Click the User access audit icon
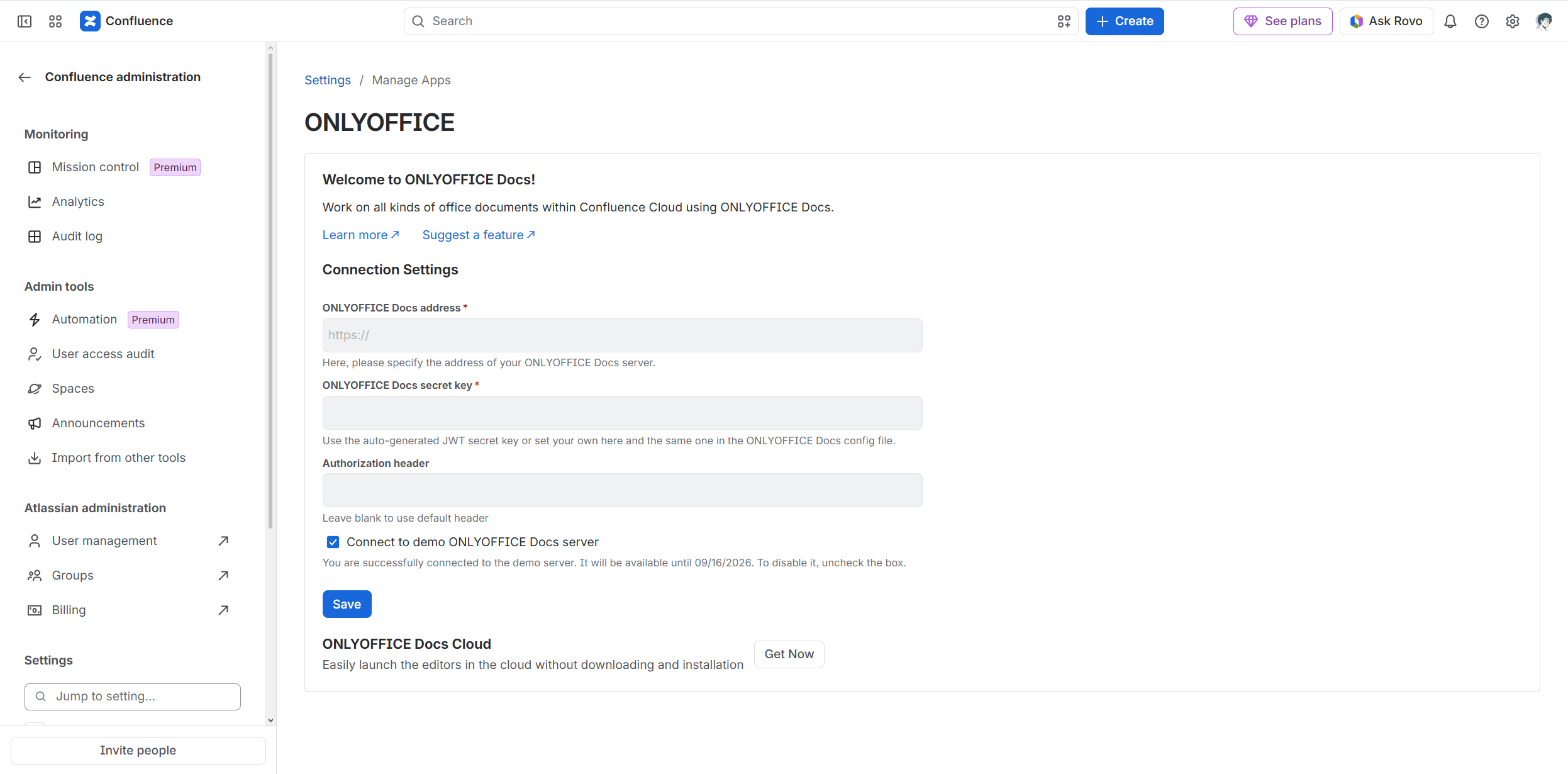The height and width of the screenshot is (774, 1568). pyautogui.click(x=35, y=354)
